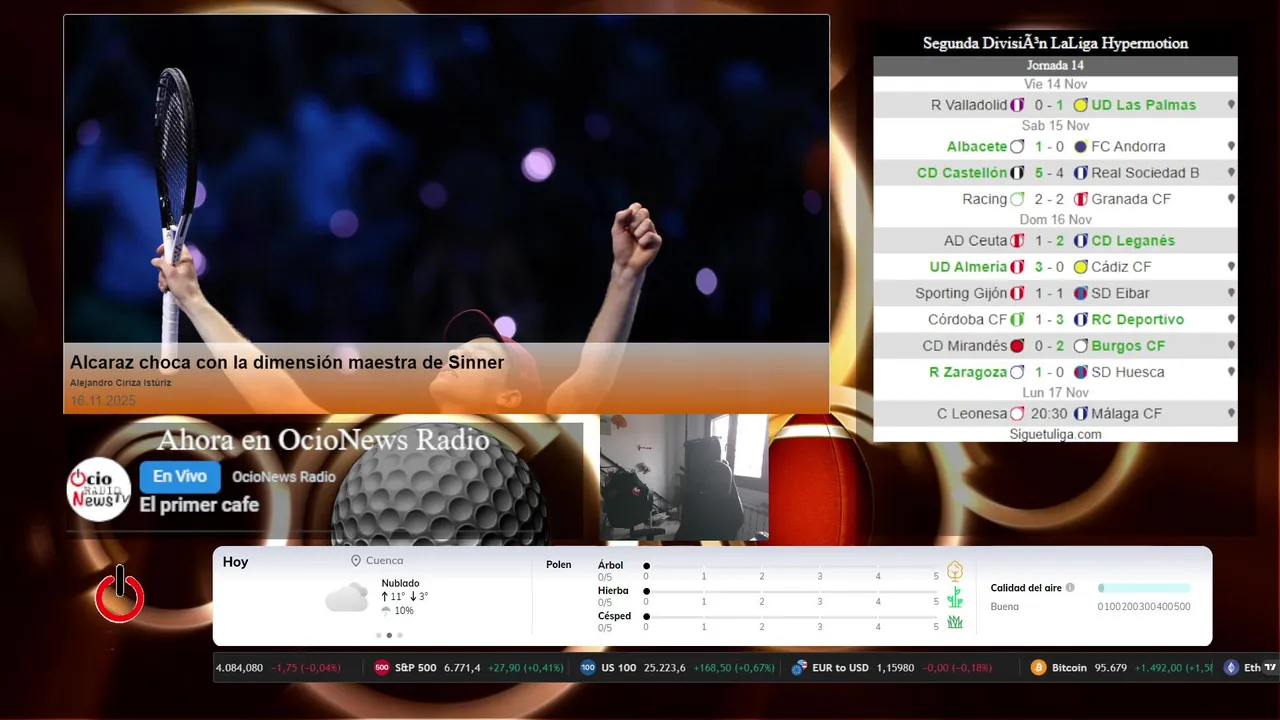Open venue marker for Albacete match
Screen dimensions: 1280x720
[1231, 146]
